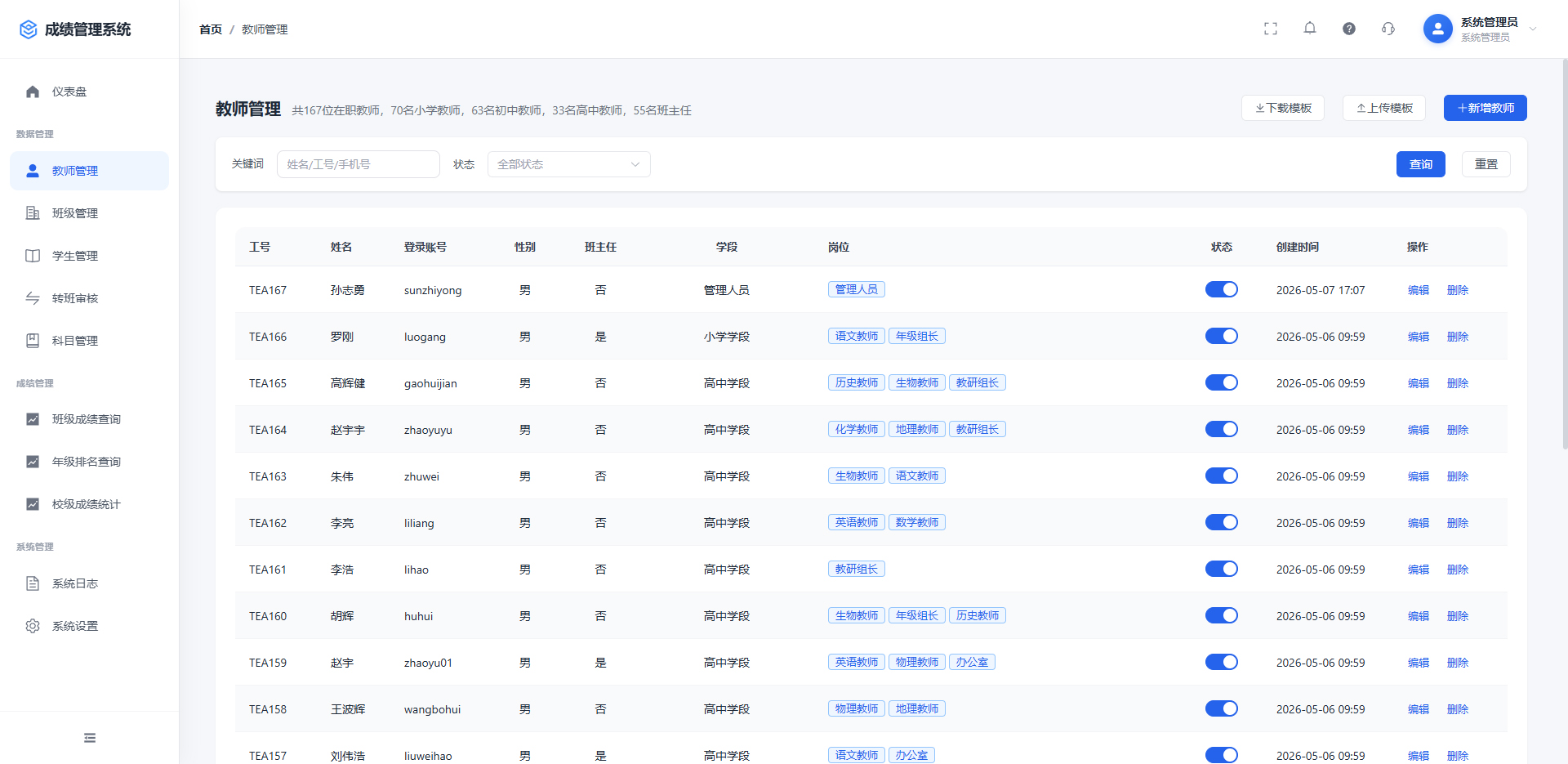Disable status switch for TEA165 高辉健
Screen dimensions: 1568x764
click(x=1222, y=382)
